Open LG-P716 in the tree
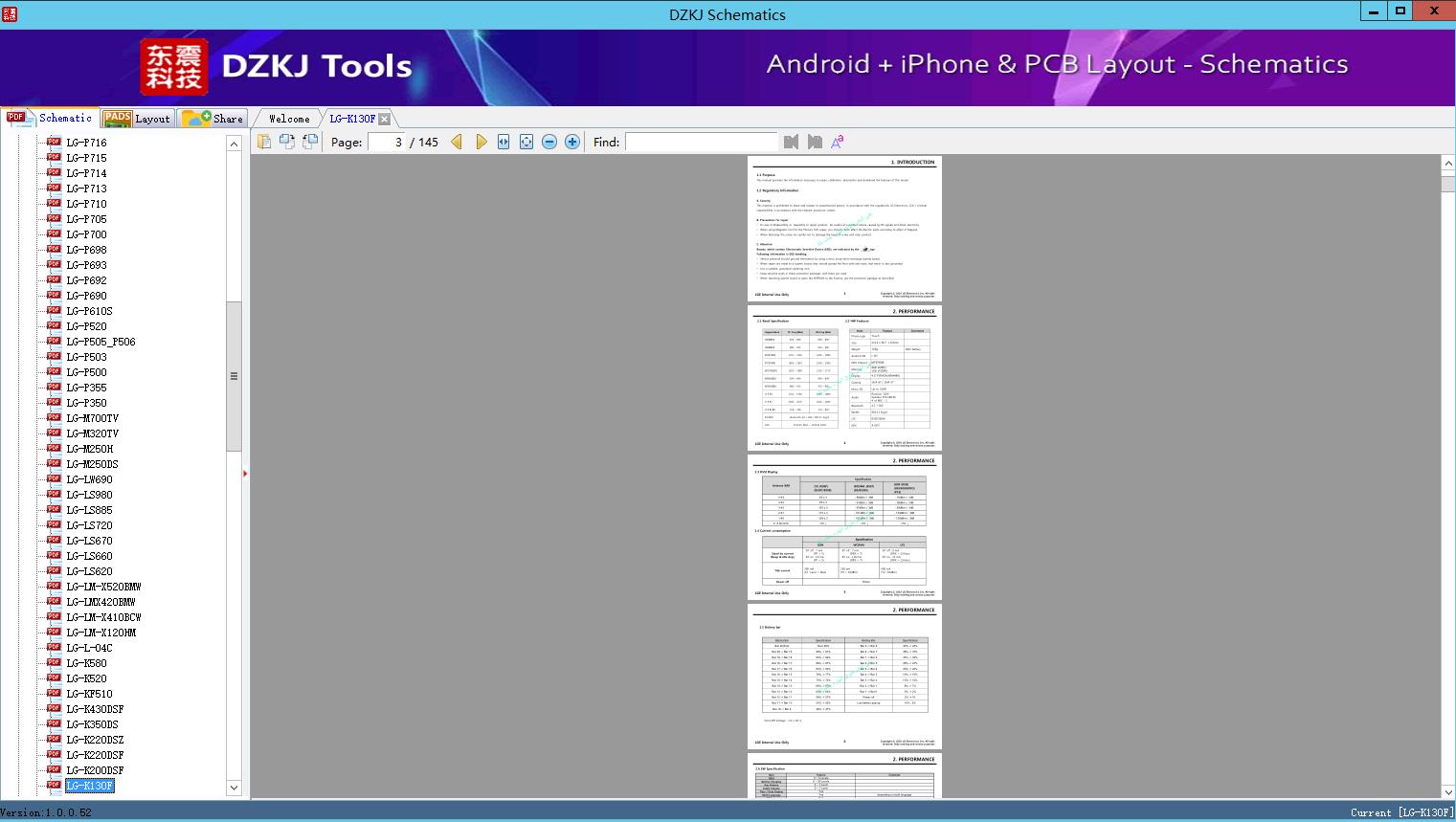 [x=86, y=143]
